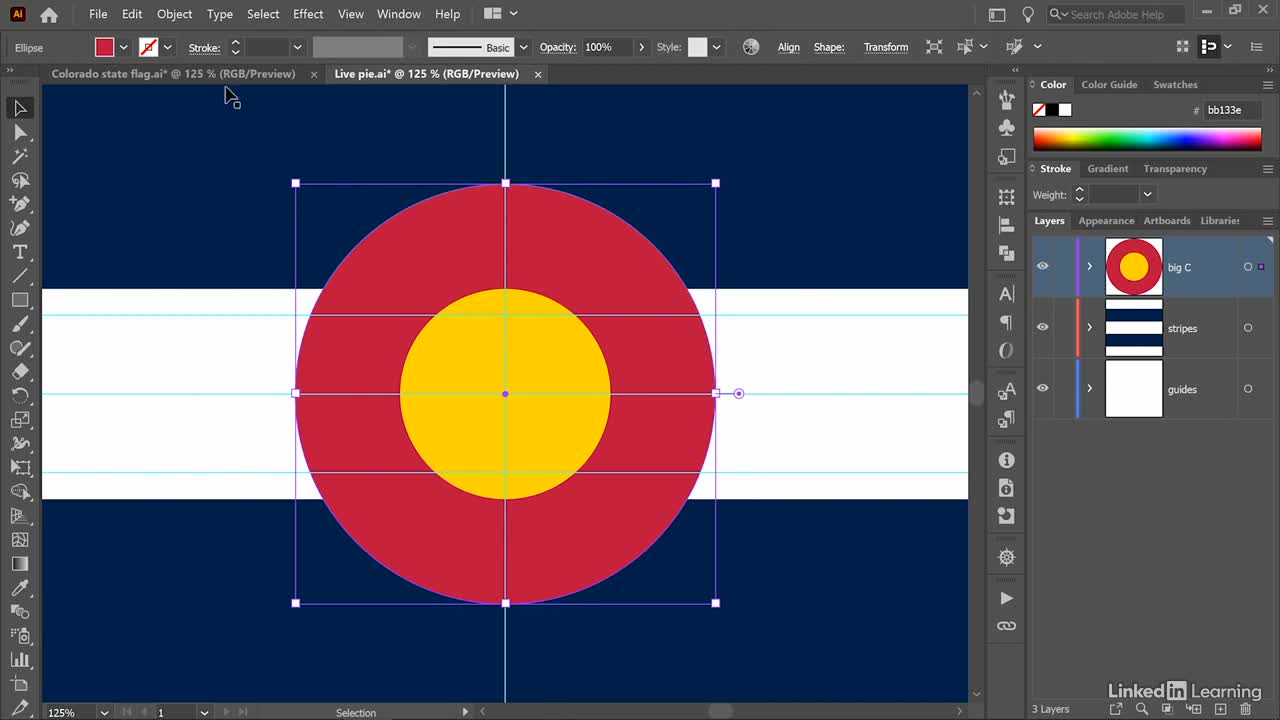Choose the Rectangle shape tool
This screenshot has height=720, width=1280.
point(20,300)
